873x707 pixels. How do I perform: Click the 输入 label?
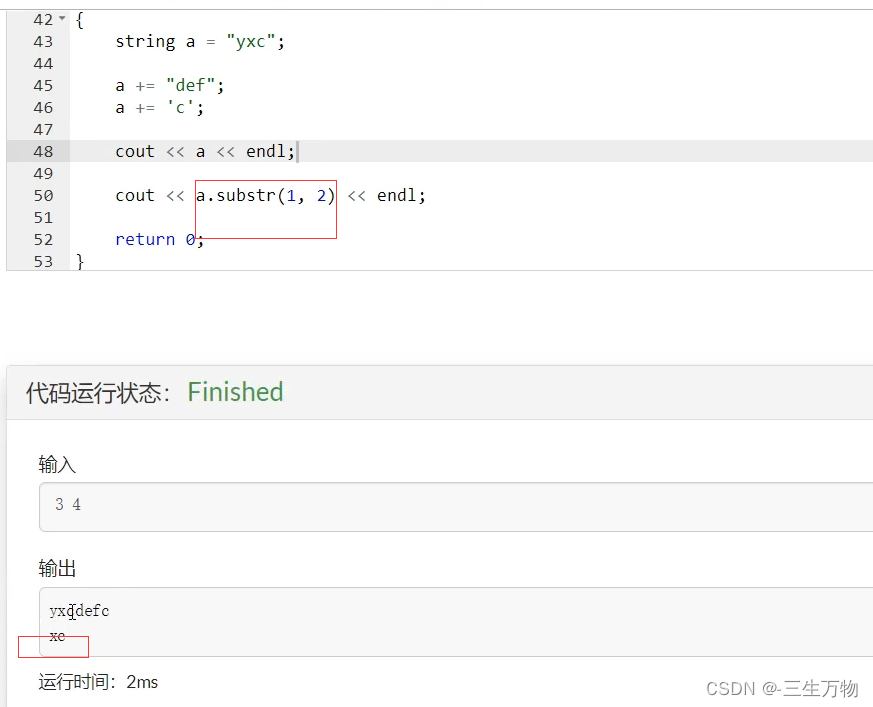[x=57, y=464]
